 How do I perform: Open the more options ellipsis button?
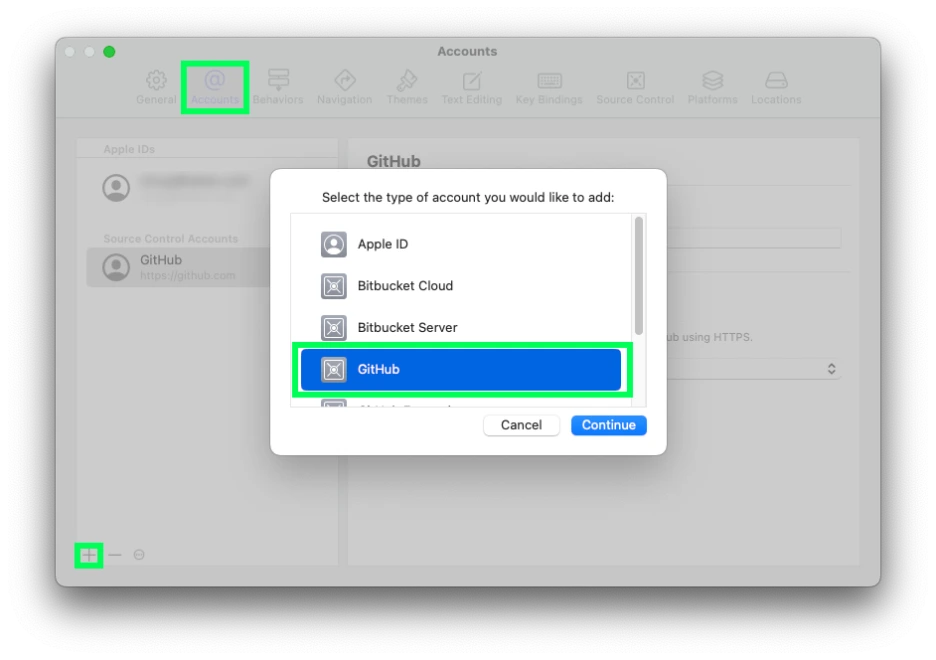coord(139,555)
